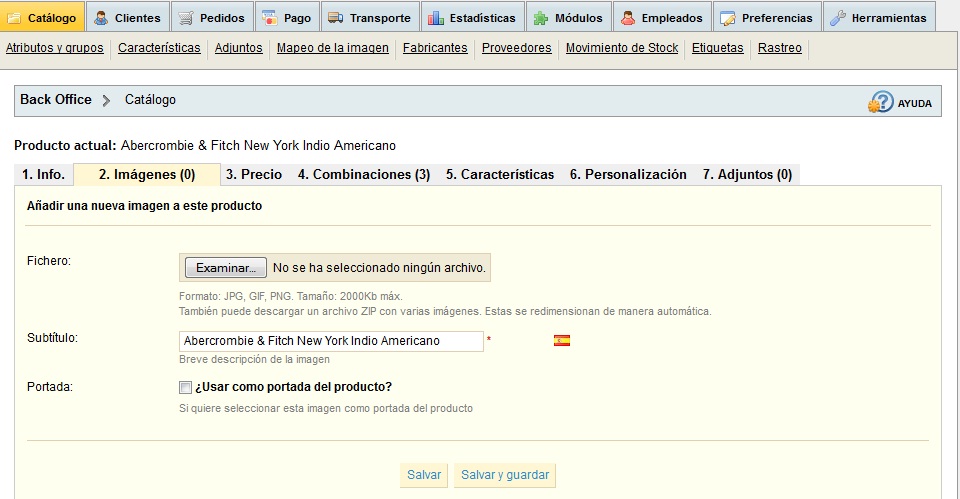Viewport: 960px width, 499px height.
Task: Click the 'Añadir una nueva imagen' heading
Action: click(144, 206)
